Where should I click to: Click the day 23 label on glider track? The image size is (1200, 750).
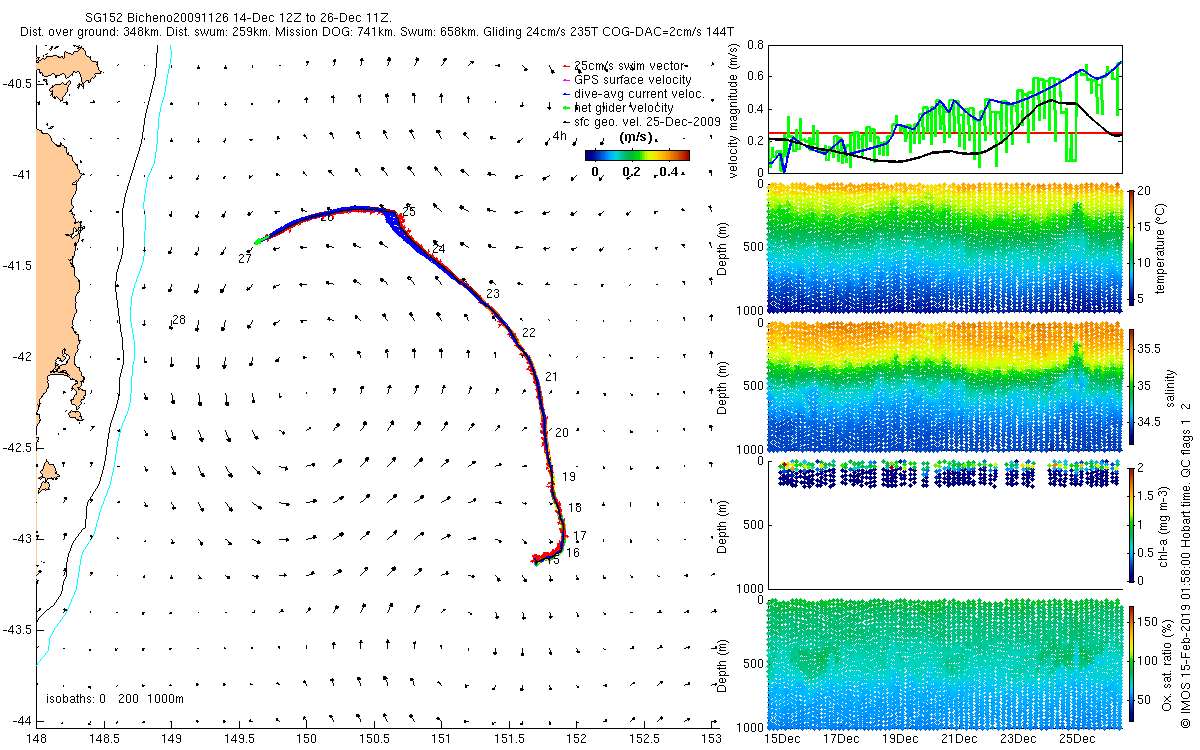pos(492,294)
